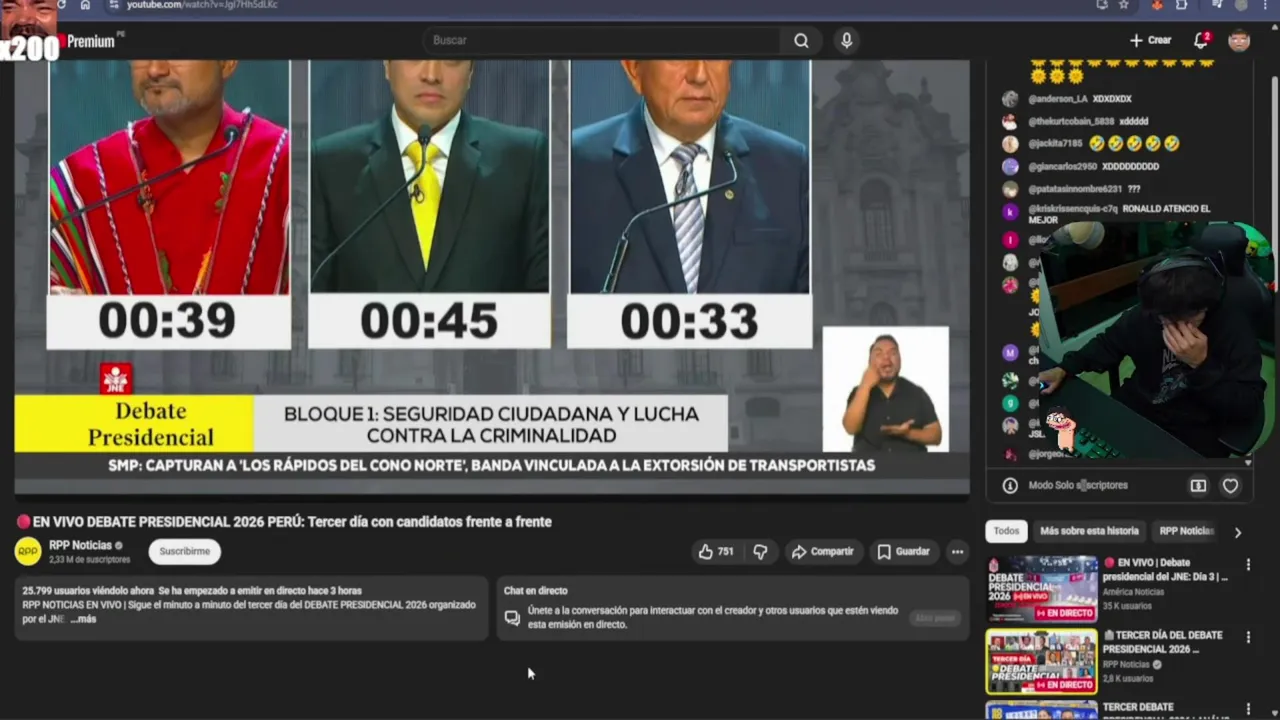
Task: Focus the Buscar search field
Action: coord(603,40)
